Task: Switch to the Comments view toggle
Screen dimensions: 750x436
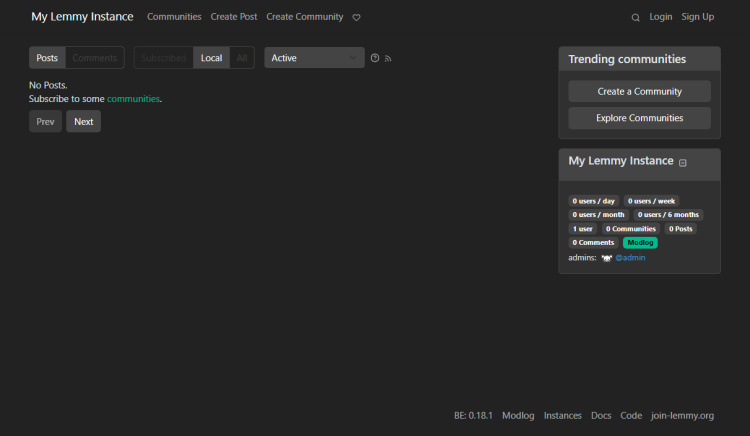Action: point(95,58)
